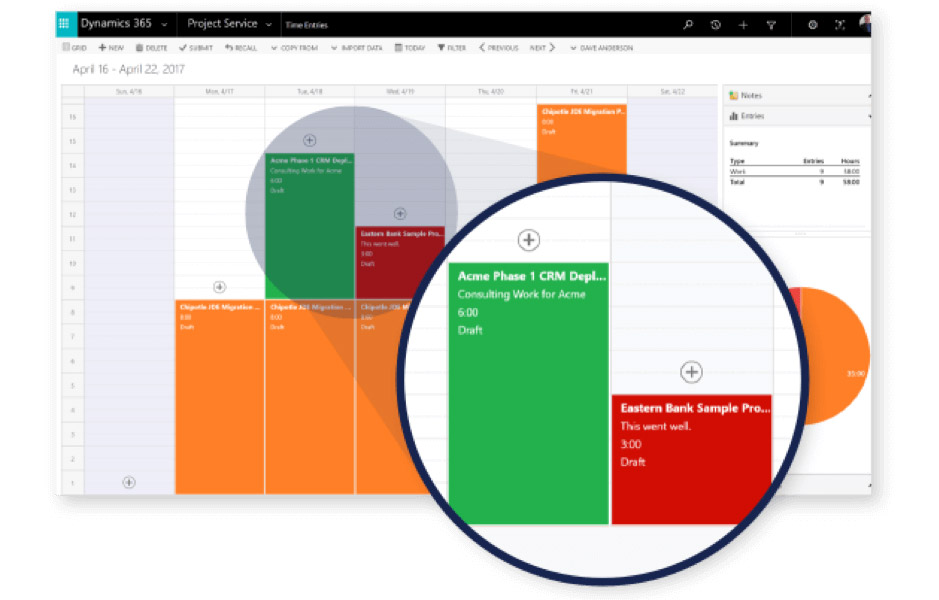This screenshot has height=600, width=939.
Task: Click the Filter command in the toolbar
Action: click(452, 48)
